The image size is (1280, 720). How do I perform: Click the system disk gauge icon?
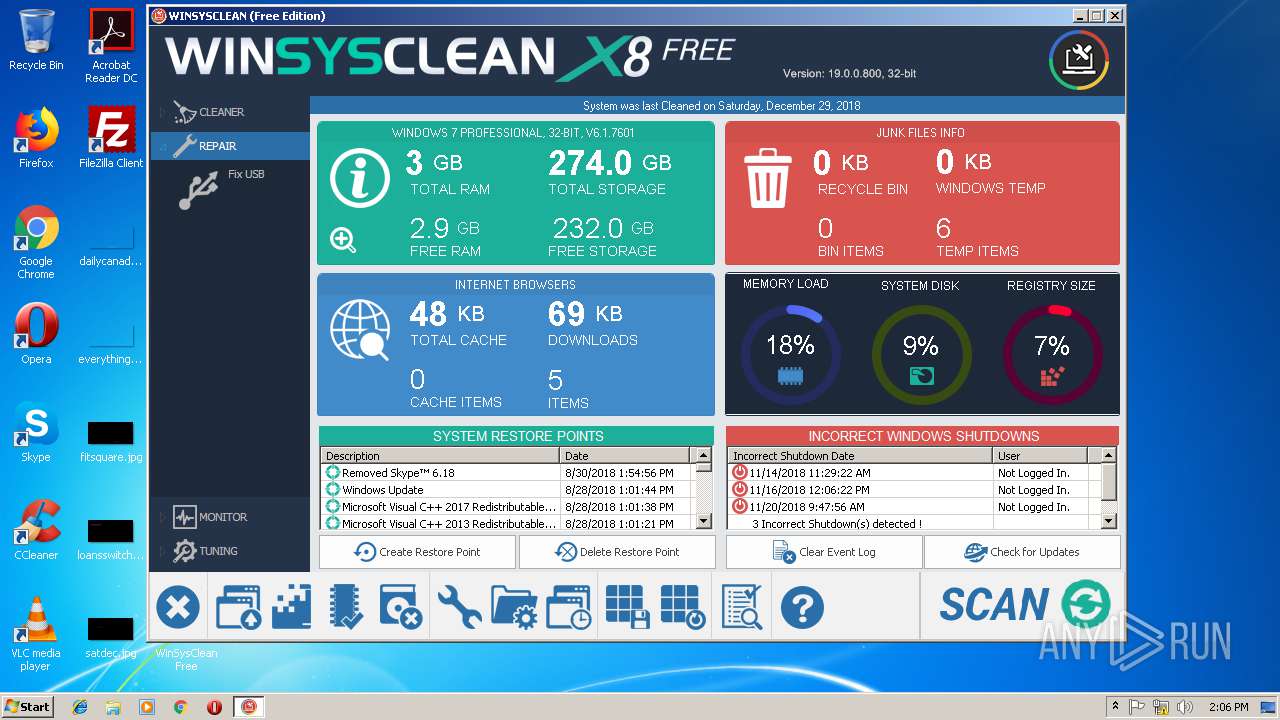[x=921, y=376]
